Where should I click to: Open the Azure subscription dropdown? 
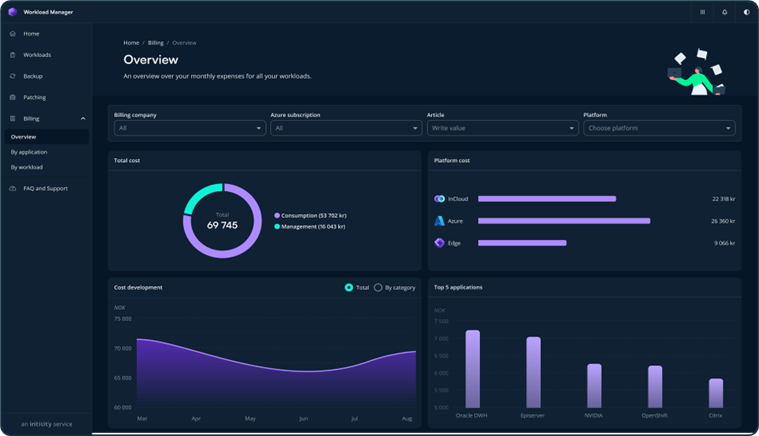coord(345,128)
